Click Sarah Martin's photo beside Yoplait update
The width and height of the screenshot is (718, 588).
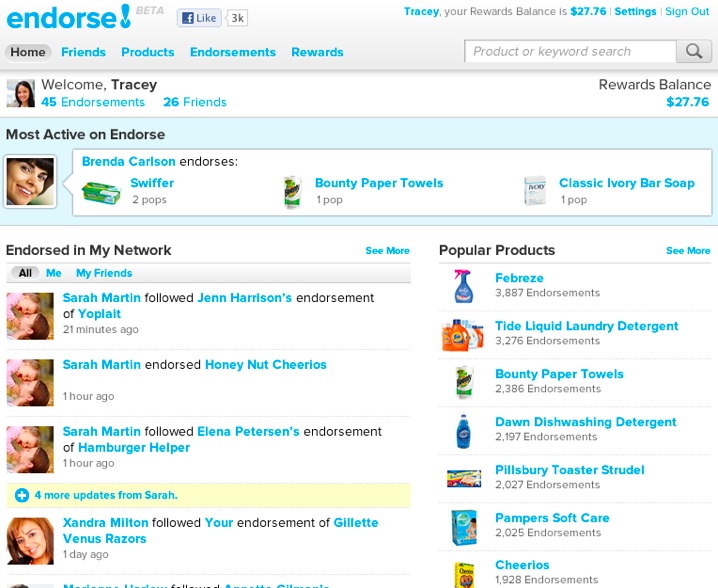(x=30, y=316)
